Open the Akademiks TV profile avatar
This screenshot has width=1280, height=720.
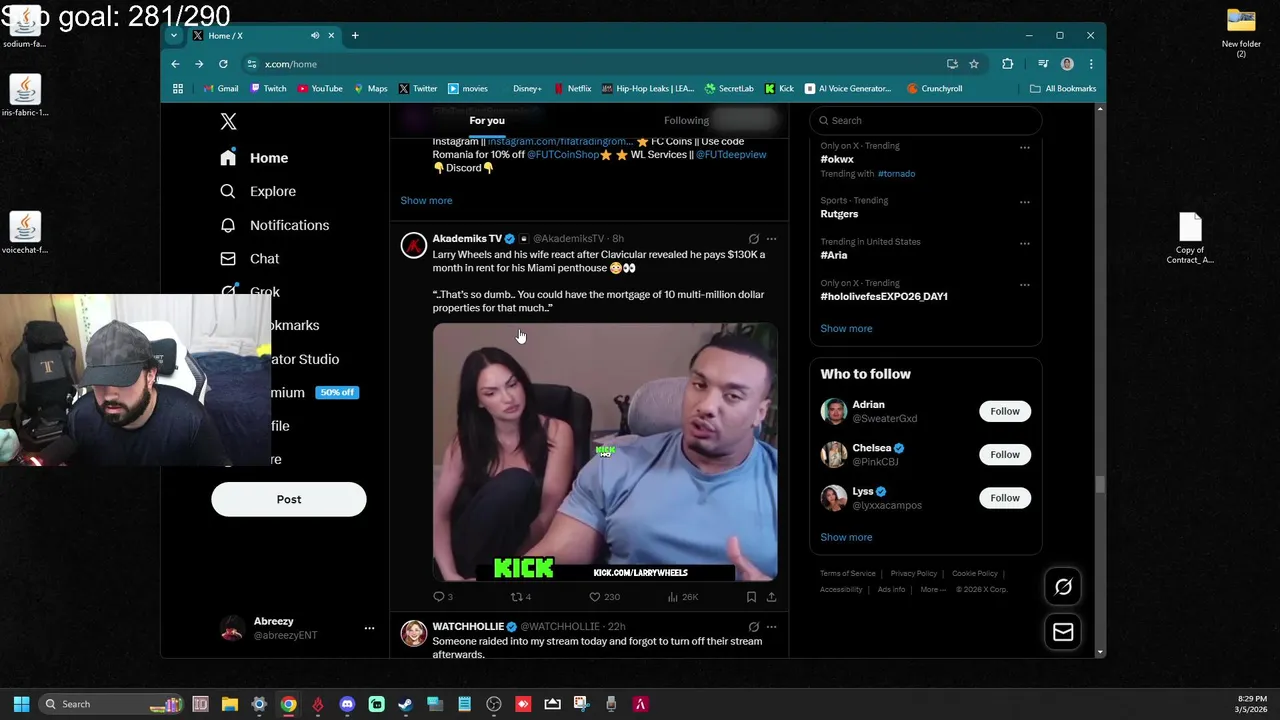(414, 246)
